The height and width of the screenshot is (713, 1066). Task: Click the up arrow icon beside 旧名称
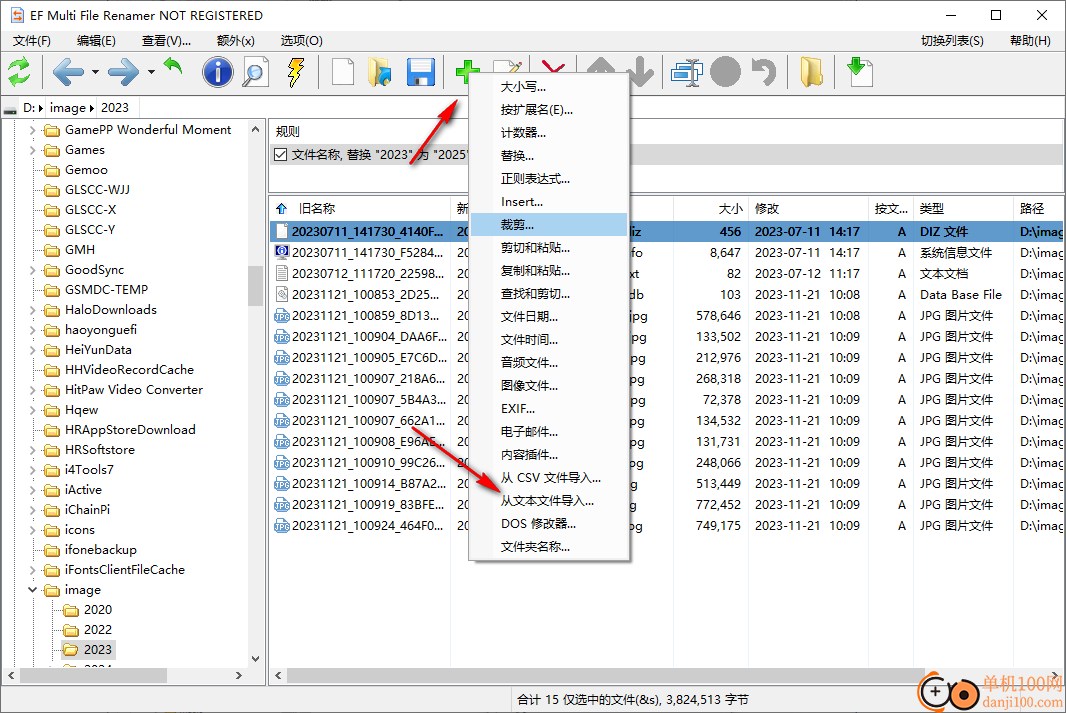[281, 209]
